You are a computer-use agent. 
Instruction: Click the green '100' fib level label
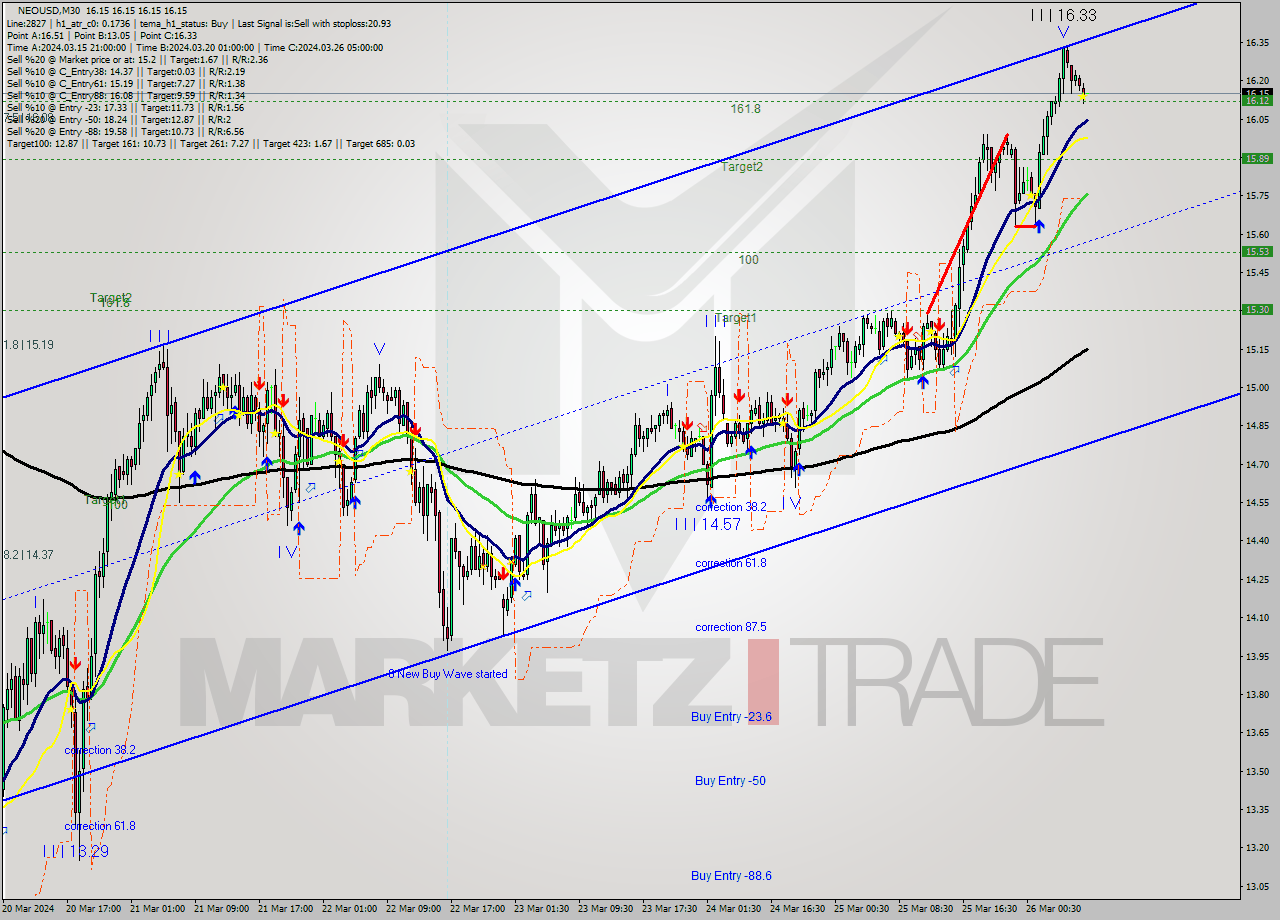(x=748, y=260)
